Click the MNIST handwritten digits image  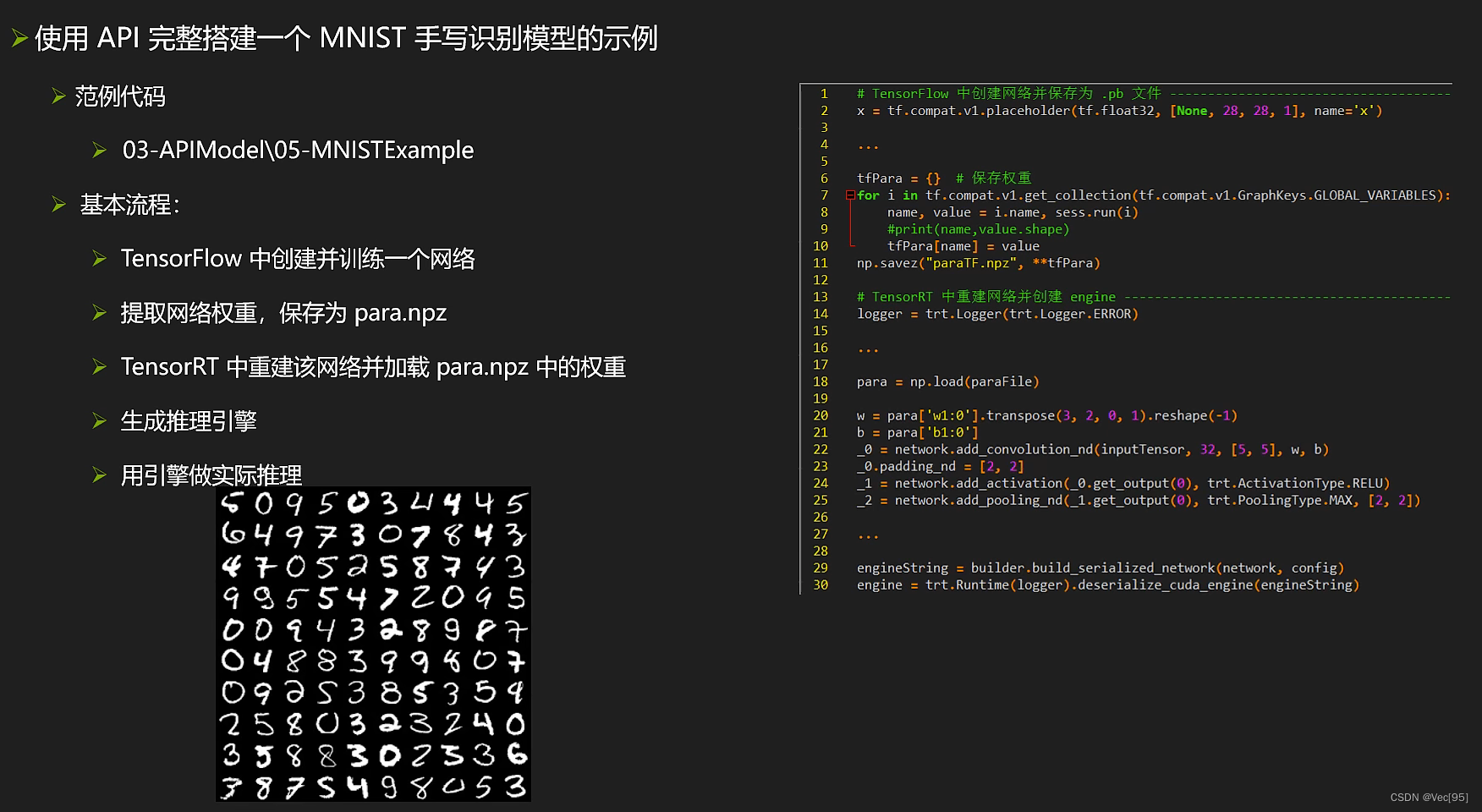click(x=374, y=644)
